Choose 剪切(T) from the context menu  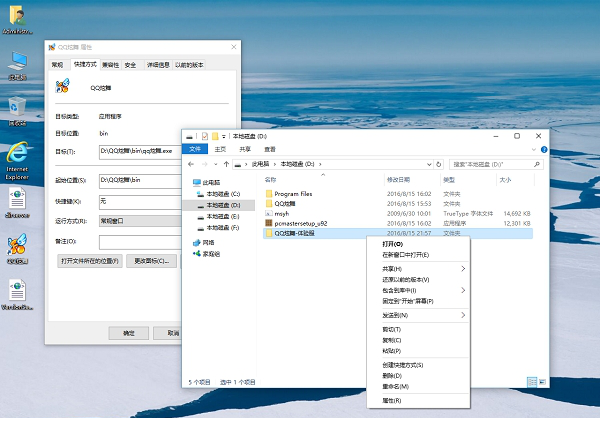(x=418, y=329)
